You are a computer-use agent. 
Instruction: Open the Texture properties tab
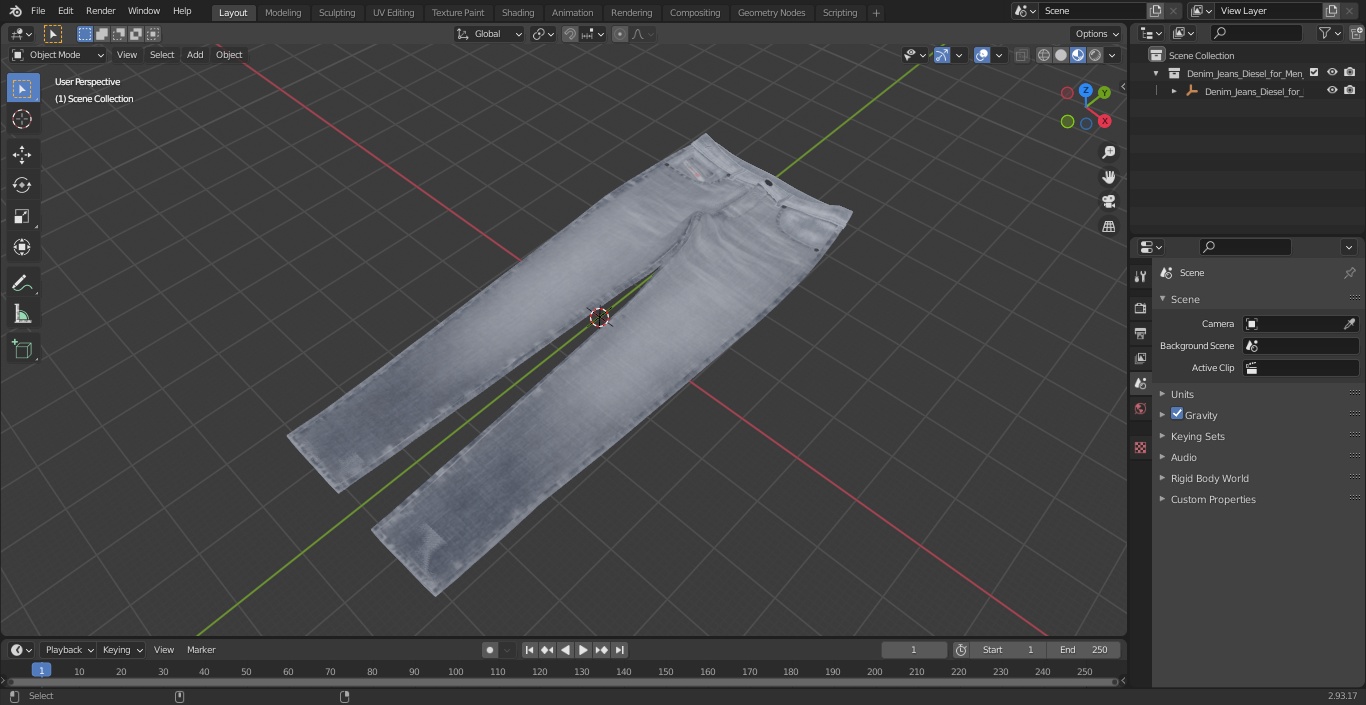tap(1140, 447)
